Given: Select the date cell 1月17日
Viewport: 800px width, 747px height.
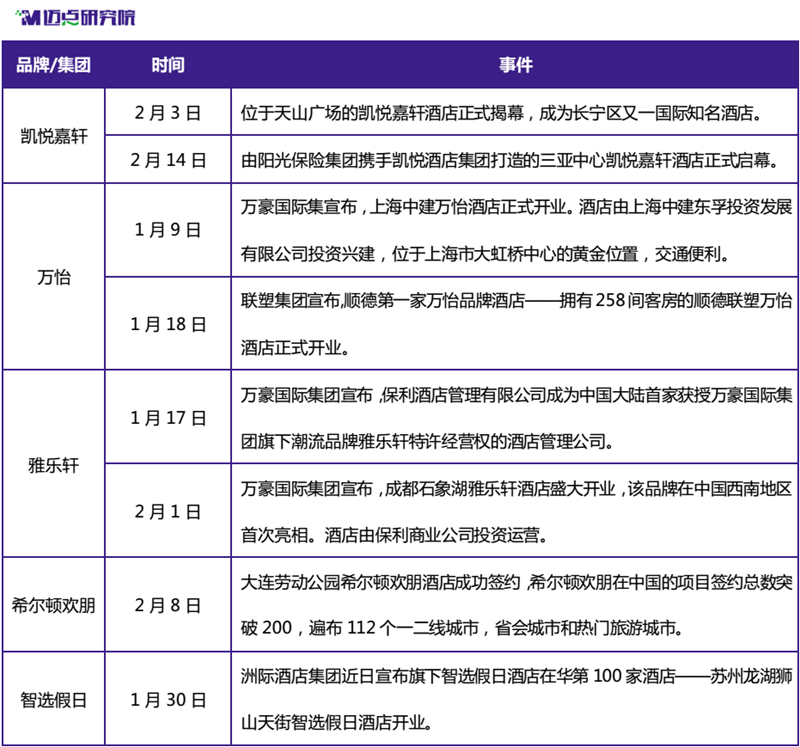Looking at the screenshot, I should point(168,418).
